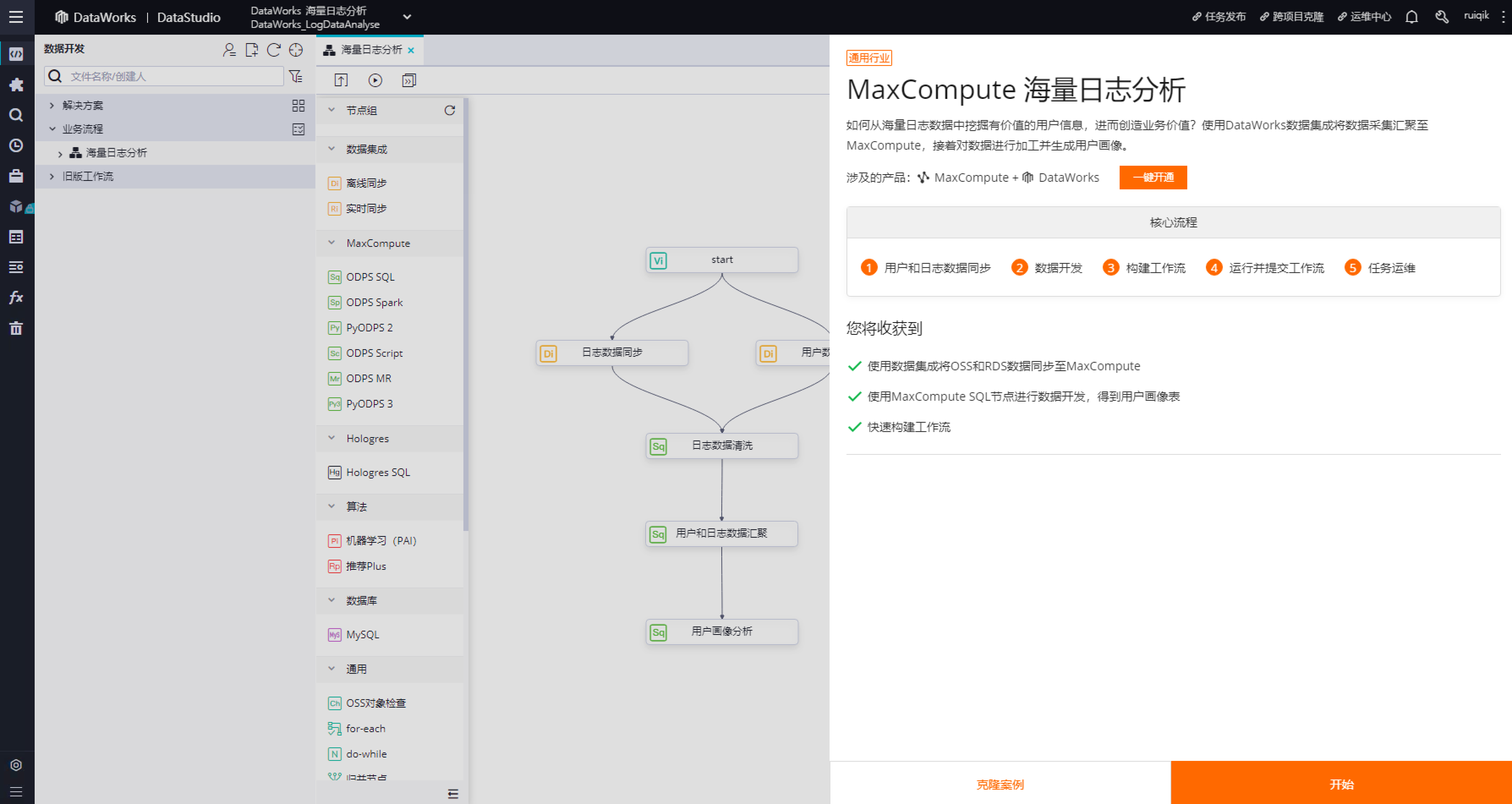This screenshot has height=804, width=1512.
Task: Click the submit workflow upload icon
Action: (341, 80)
